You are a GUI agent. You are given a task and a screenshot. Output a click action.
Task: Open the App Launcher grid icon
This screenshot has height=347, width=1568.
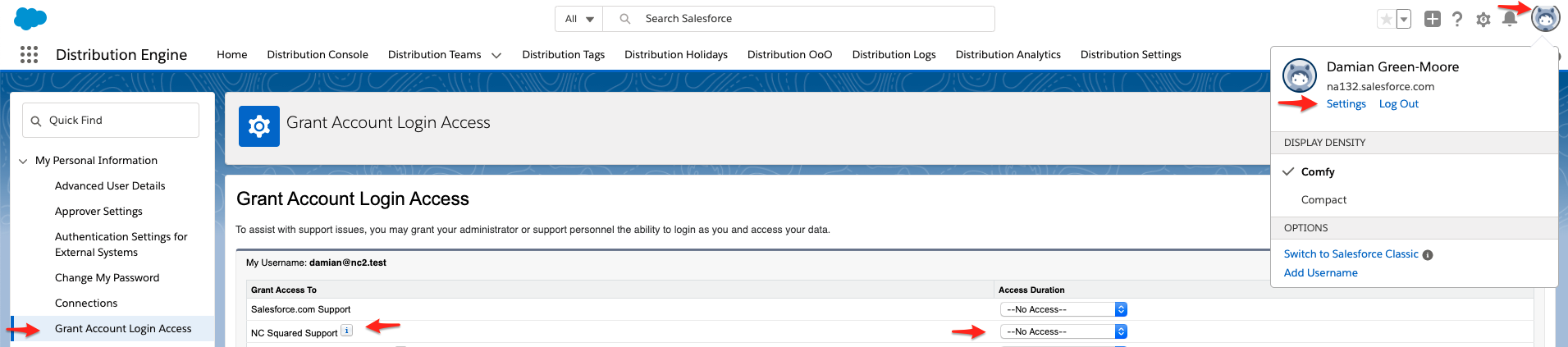coord(29,54)
